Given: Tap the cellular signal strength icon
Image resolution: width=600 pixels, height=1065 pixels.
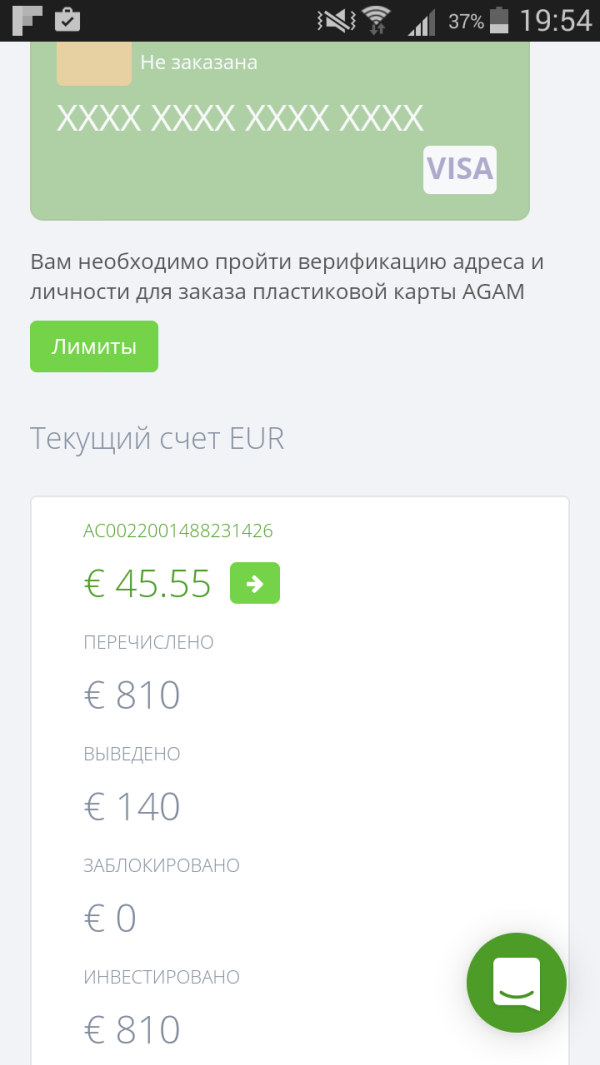Looking at the screenshot, I should coord(423,21).
